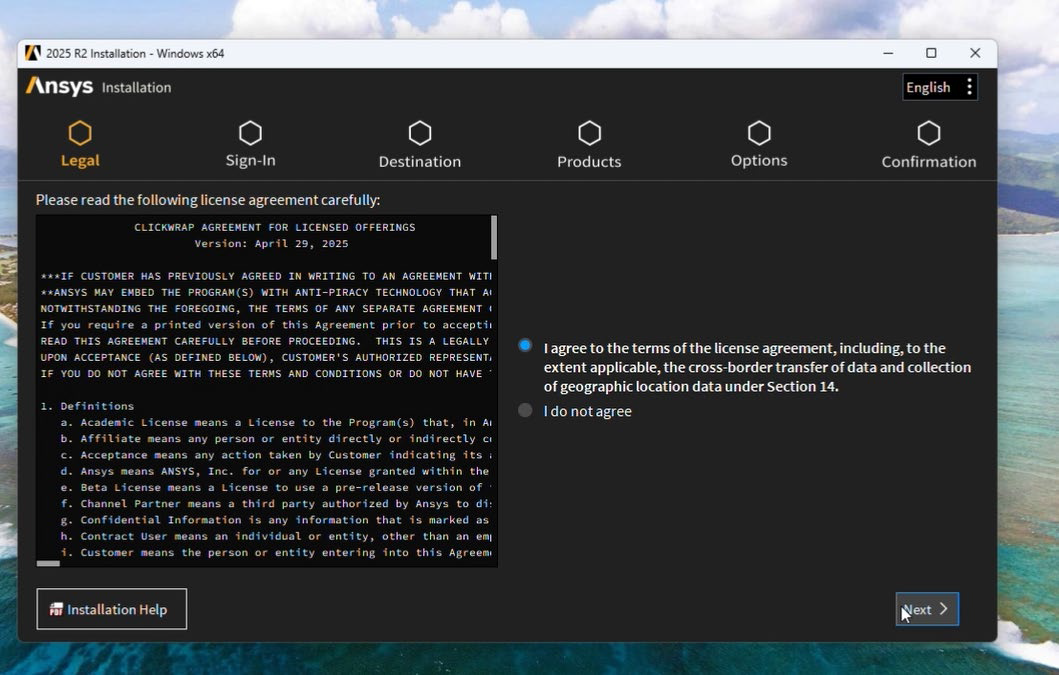1059x675 pixels.
Task: Click the license text horizontal scrollbar thumb
Action: 48,563
